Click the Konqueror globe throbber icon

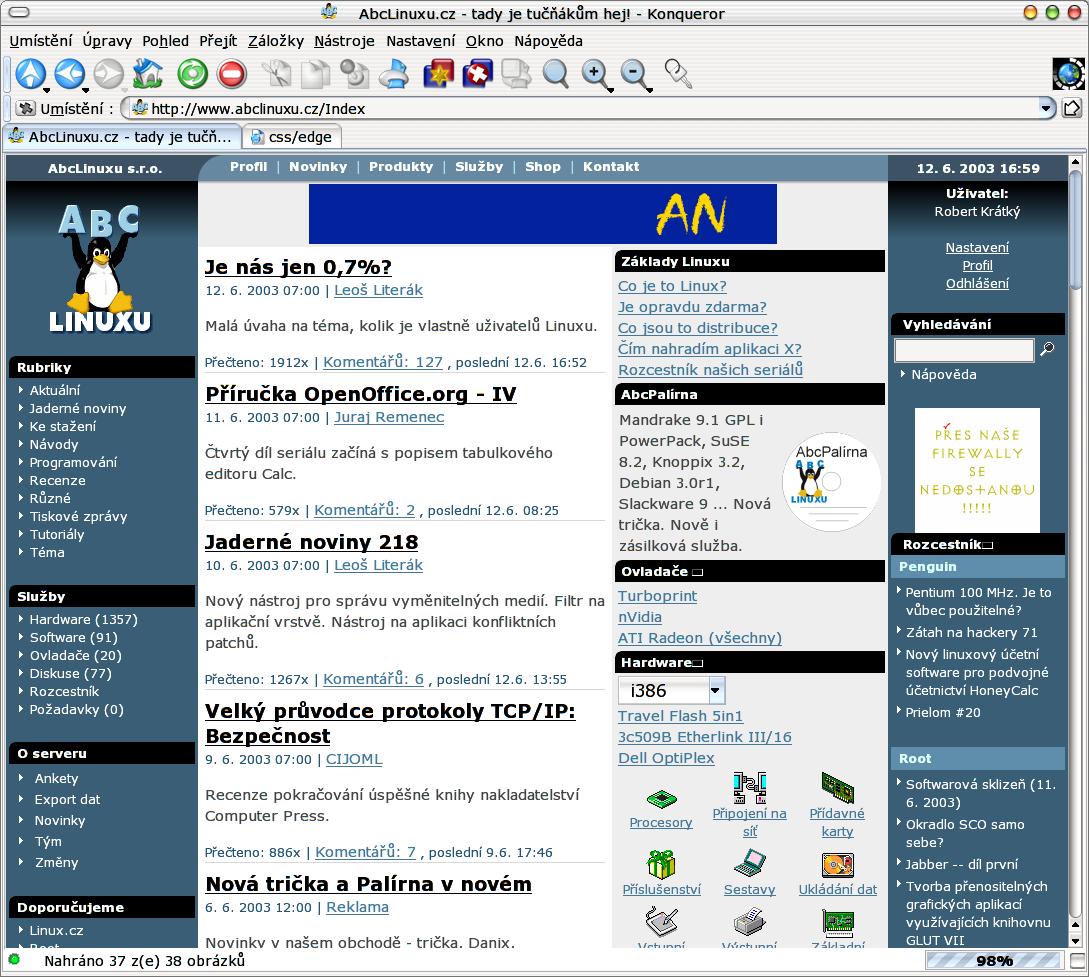pyautogui.click(x=1068, y=74)
